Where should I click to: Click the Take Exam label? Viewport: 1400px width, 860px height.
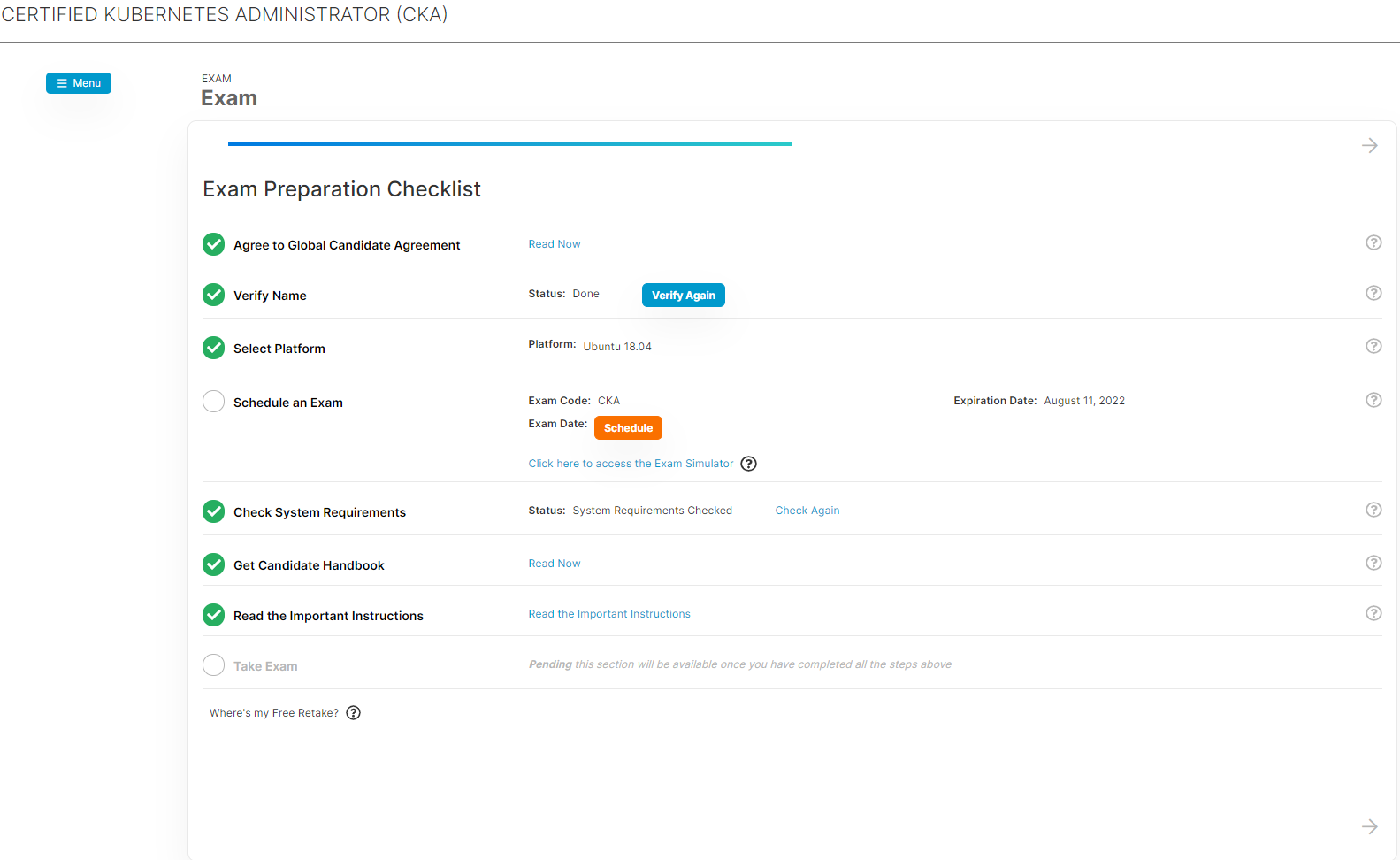tap(265, 666)
